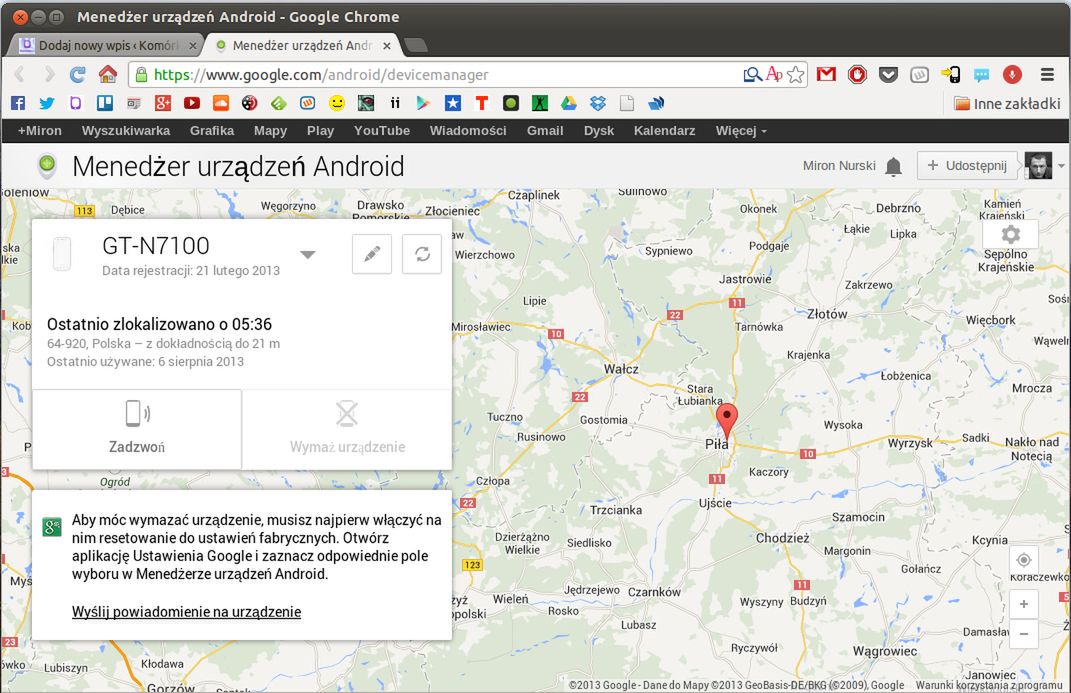
Task: Ring the phone with Zadzwoń
Action: tap(137, 429)
